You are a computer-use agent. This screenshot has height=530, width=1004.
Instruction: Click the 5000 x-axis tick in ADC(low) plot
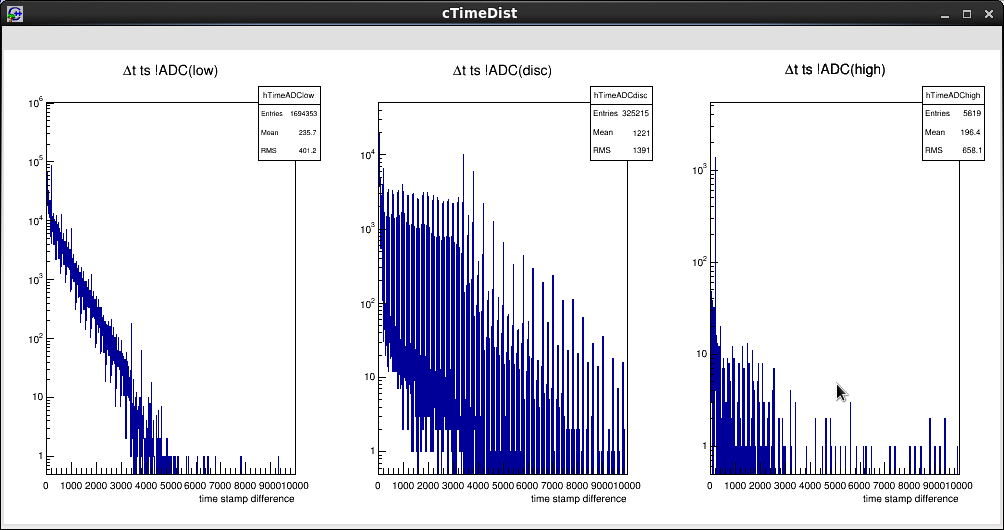(170, 486)
